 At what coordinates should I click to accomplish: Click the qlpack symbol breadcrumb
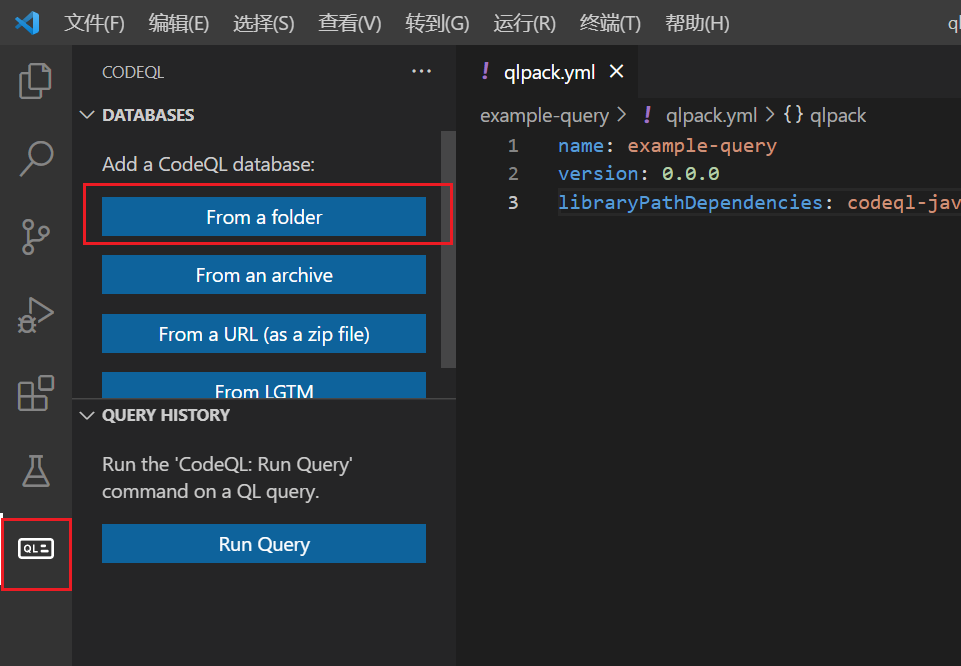coord(825,116)
